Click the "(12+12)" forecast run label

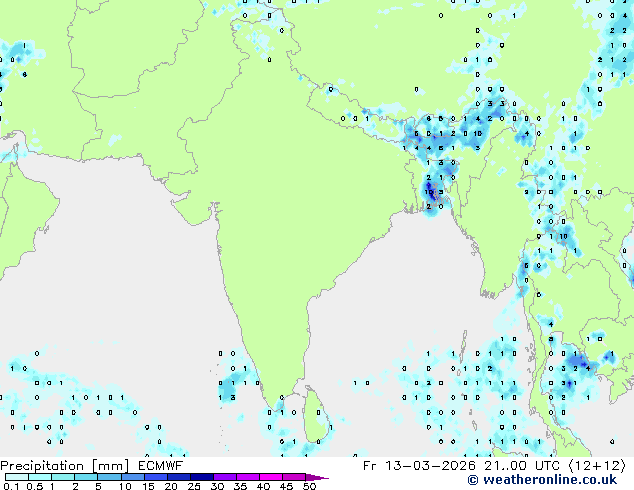(x=597, y=466)
